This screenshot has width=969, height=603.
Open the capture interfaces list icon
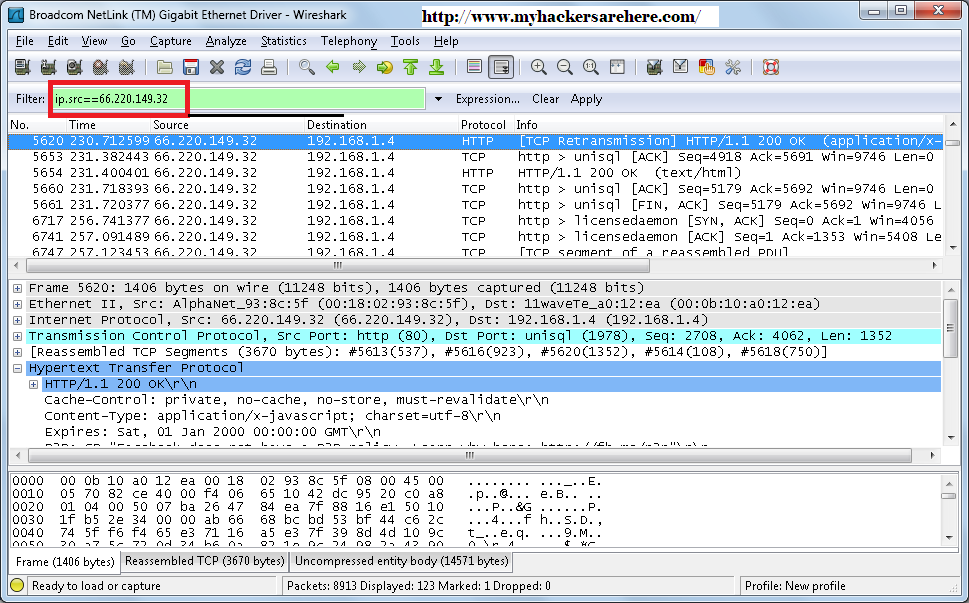(23, 67)
